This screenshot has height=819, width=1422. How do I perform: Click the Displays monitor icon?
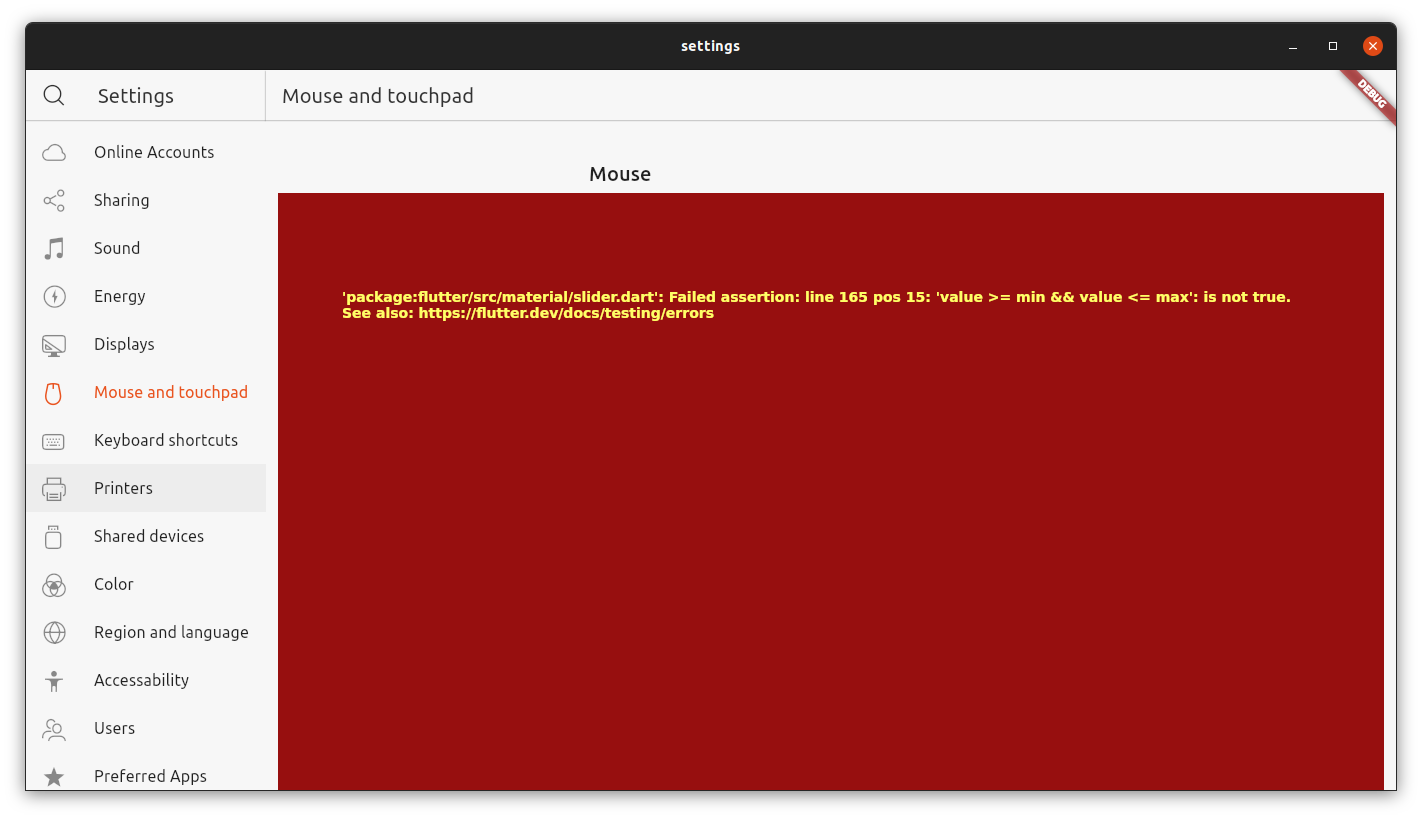(53, 344)
